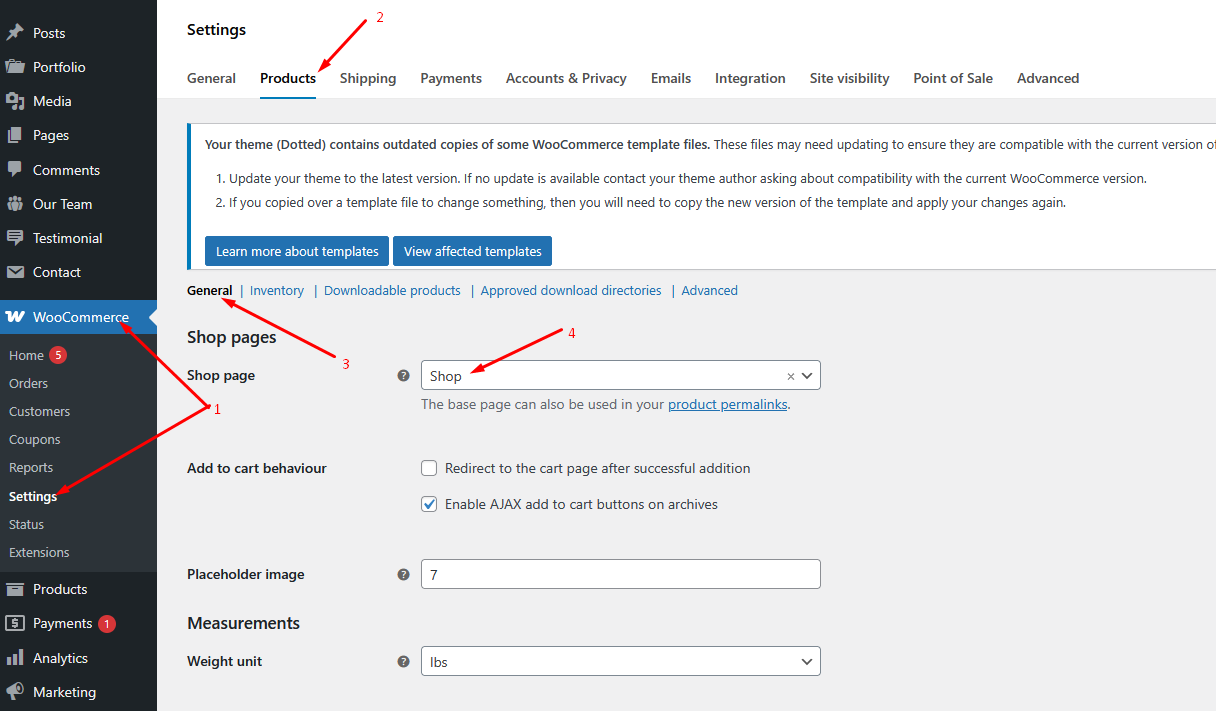
Task: Click the Contact envelope icon
Action: (15, 272)
